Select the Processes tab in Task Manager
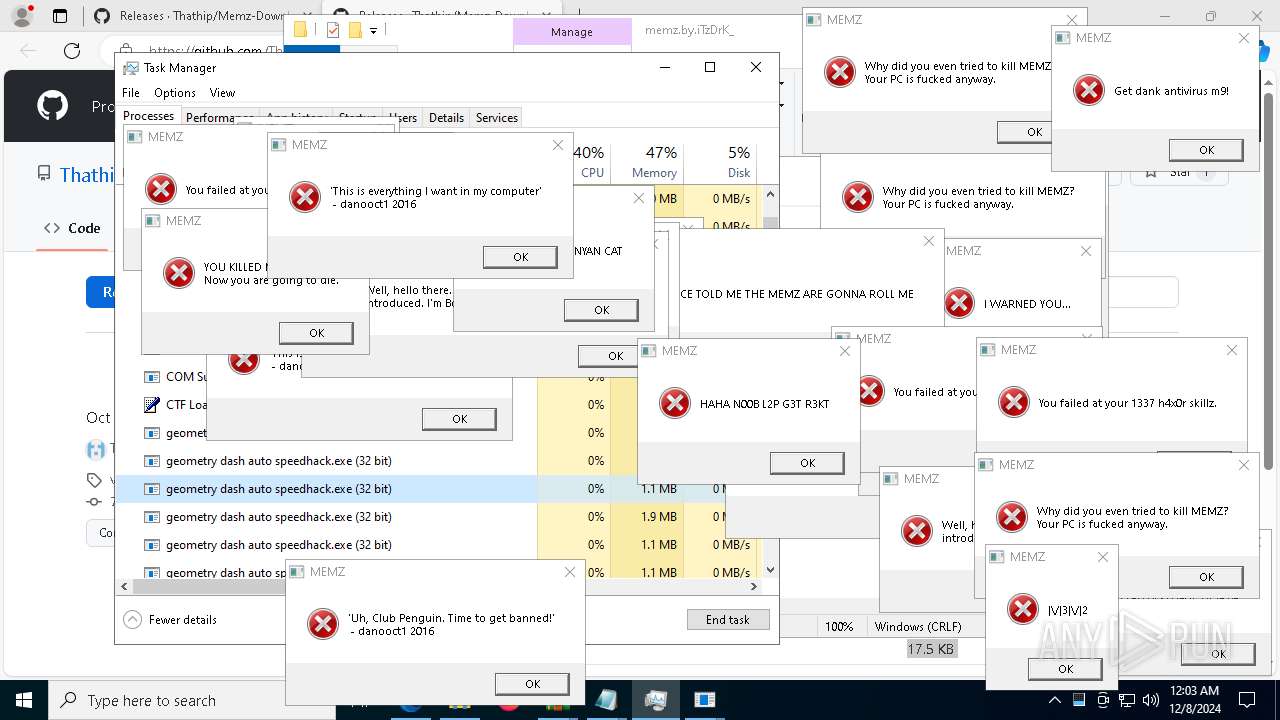 click(x=149, y=116)
